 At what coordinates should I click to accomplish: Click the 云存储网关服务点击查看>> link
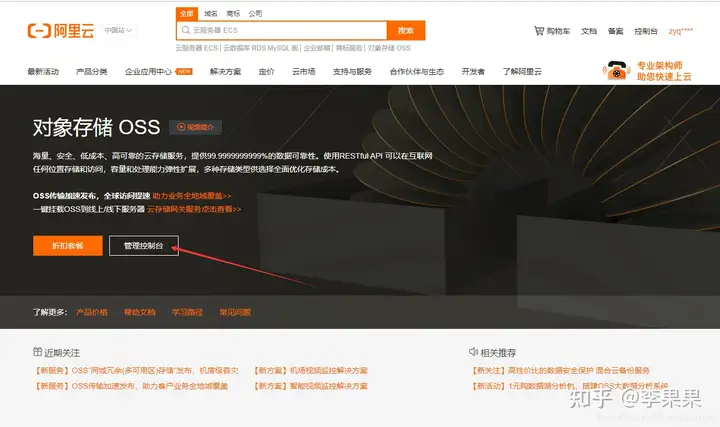pos(194,209)
